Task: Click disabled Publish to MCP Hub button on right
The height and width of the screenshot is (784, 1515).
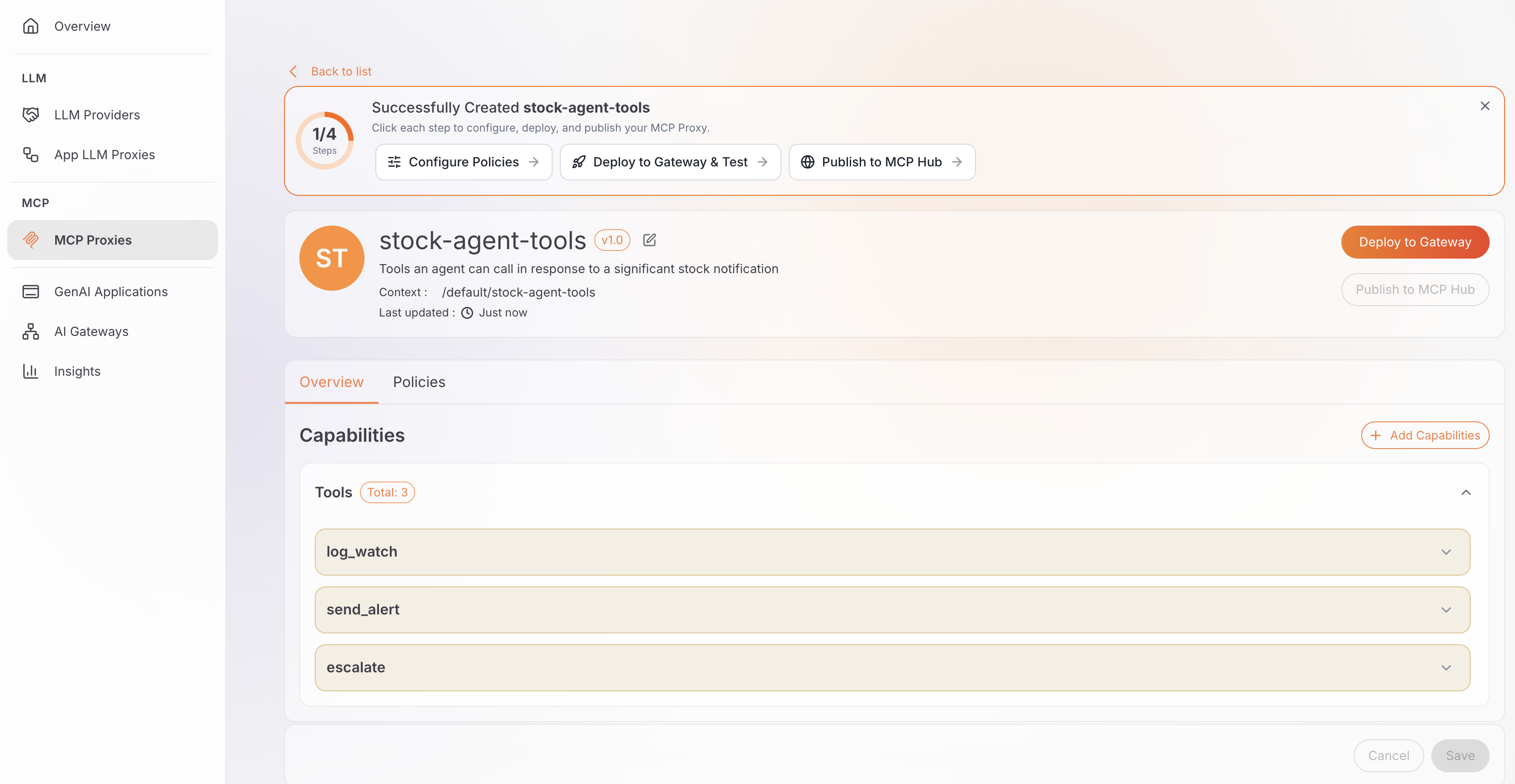Action: (1415, 289)
